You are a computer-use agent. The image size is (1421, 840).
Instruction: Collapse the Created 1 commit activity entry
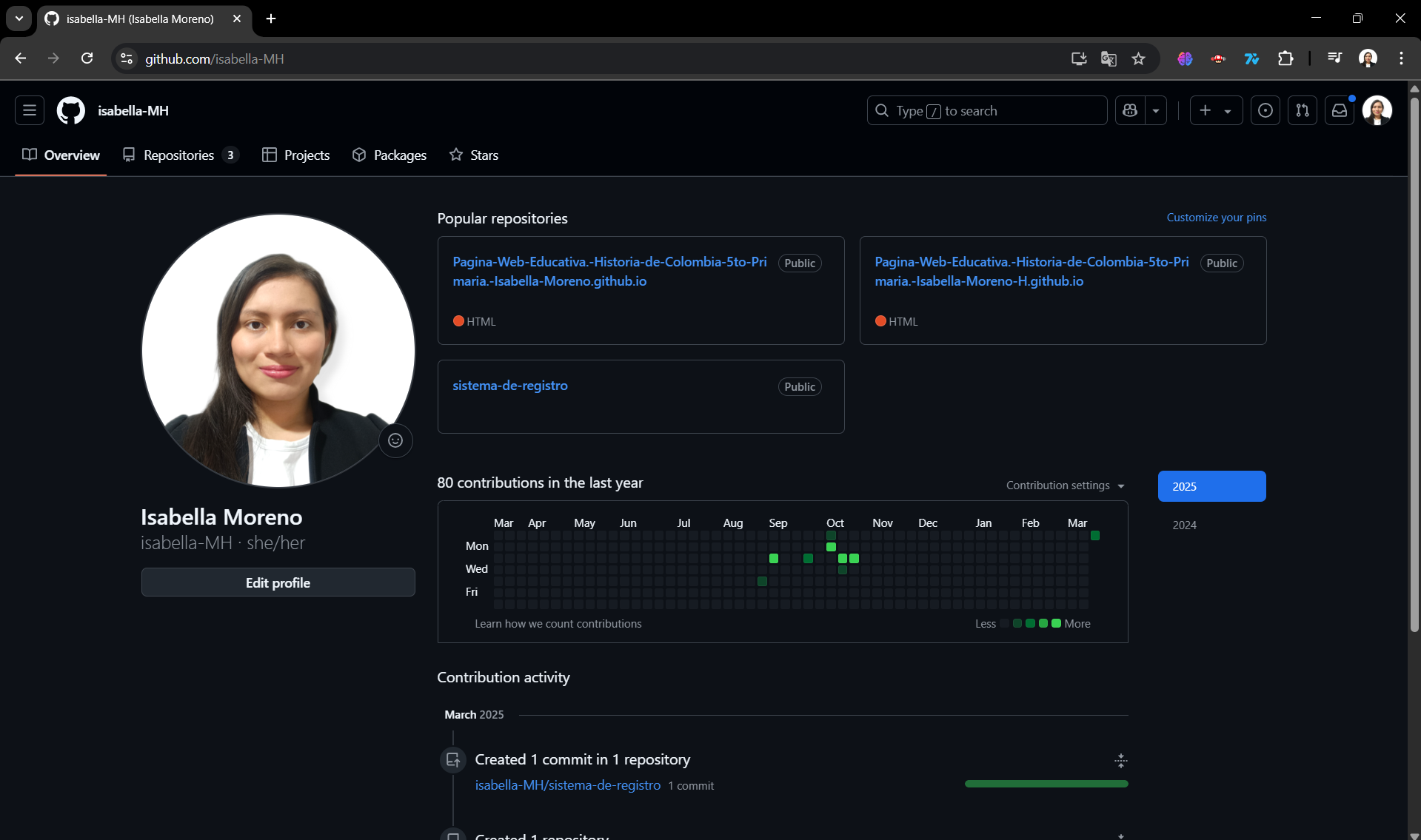click(1120, 760)
